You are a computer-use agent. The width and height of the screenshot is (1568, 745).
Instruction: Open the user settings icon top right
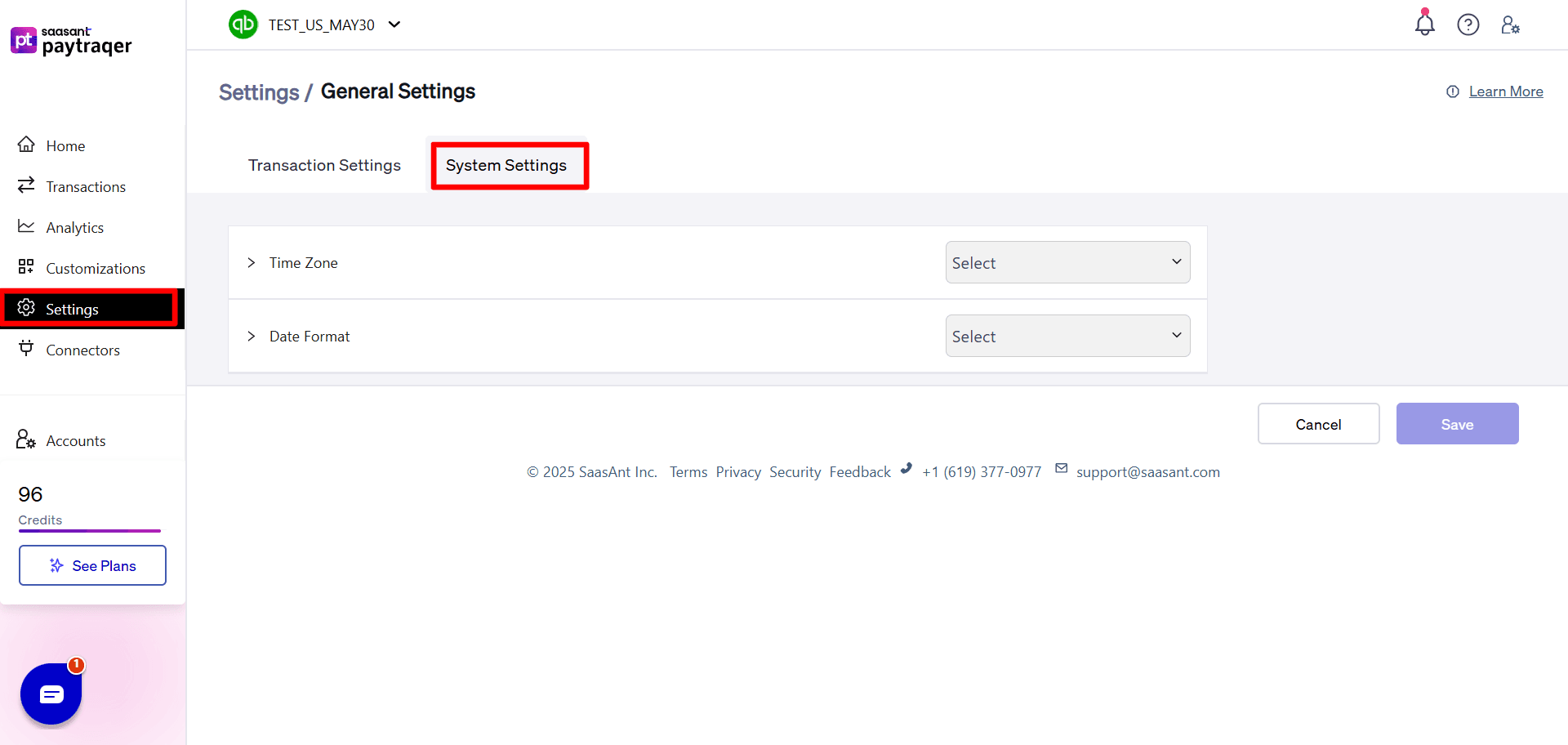[1511, 25]
